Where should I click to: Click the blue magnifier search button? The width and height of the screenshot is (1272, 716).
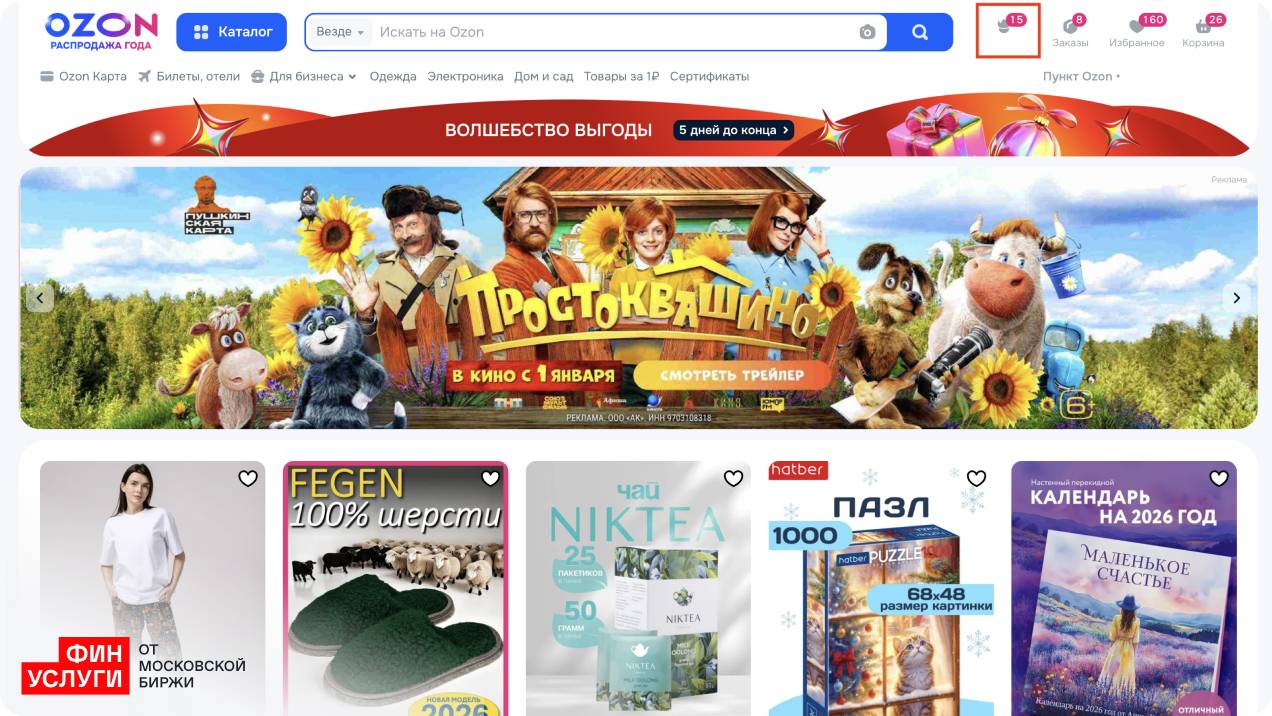click(920, 32)
